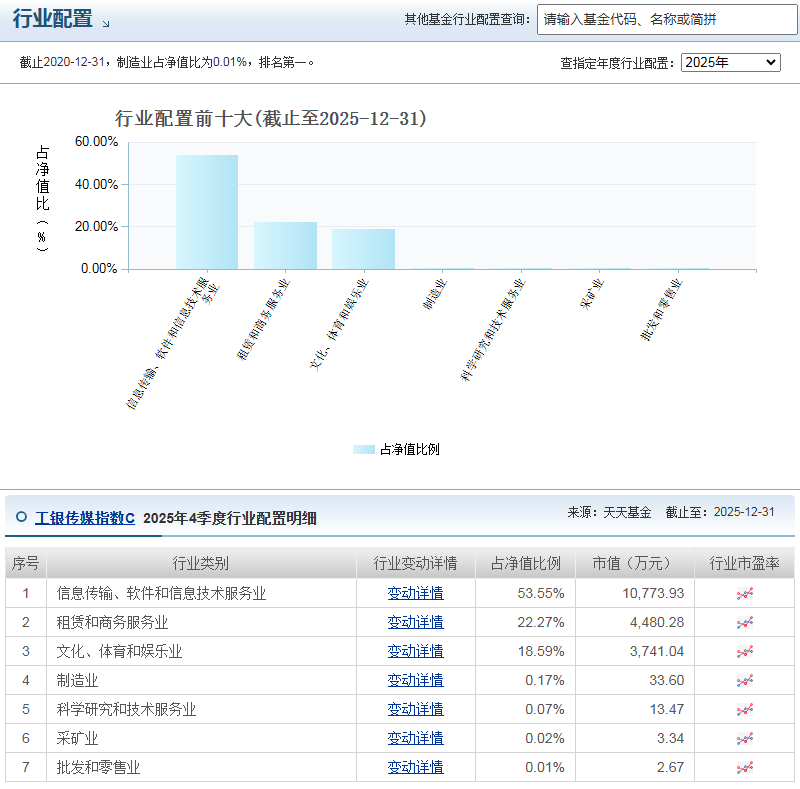This screenshot has height=789, width=800.
Task: Click the 信息传输、软件和信息技术服务业 table cell
Action: 201,594
